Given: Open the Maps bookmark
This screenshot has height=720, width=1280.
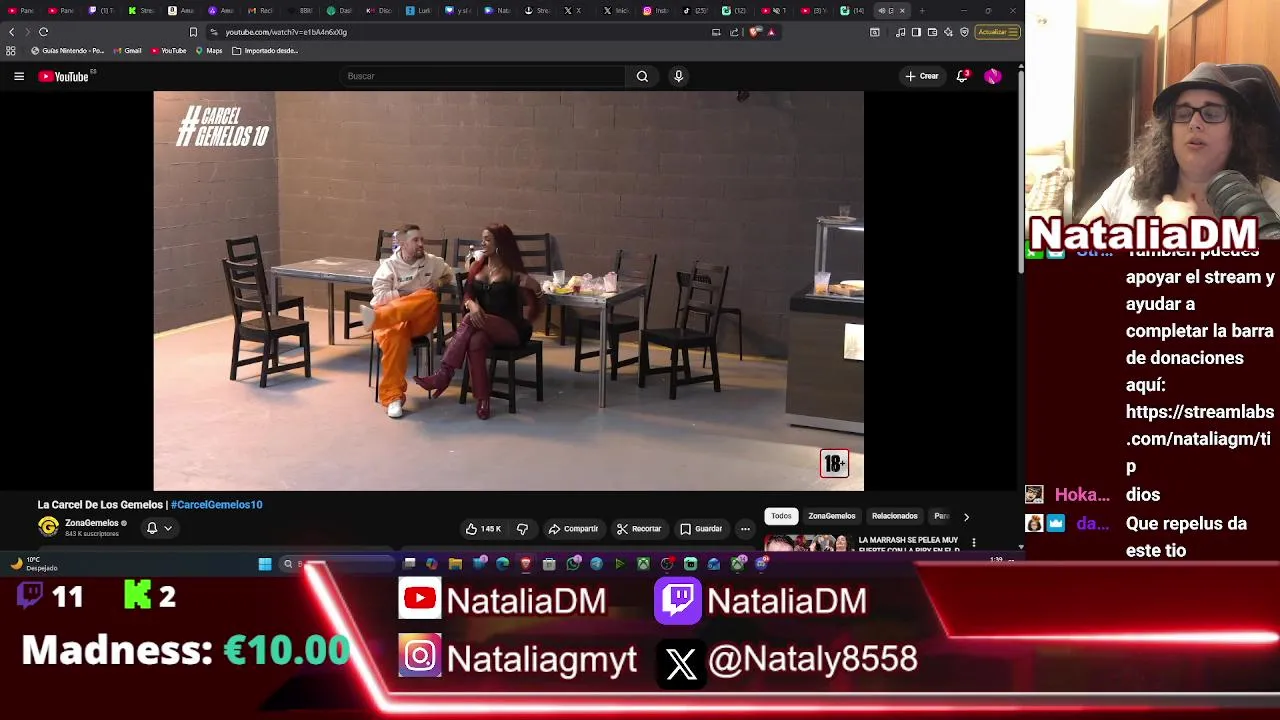Looking at the screenshot, I should (209, 51).
